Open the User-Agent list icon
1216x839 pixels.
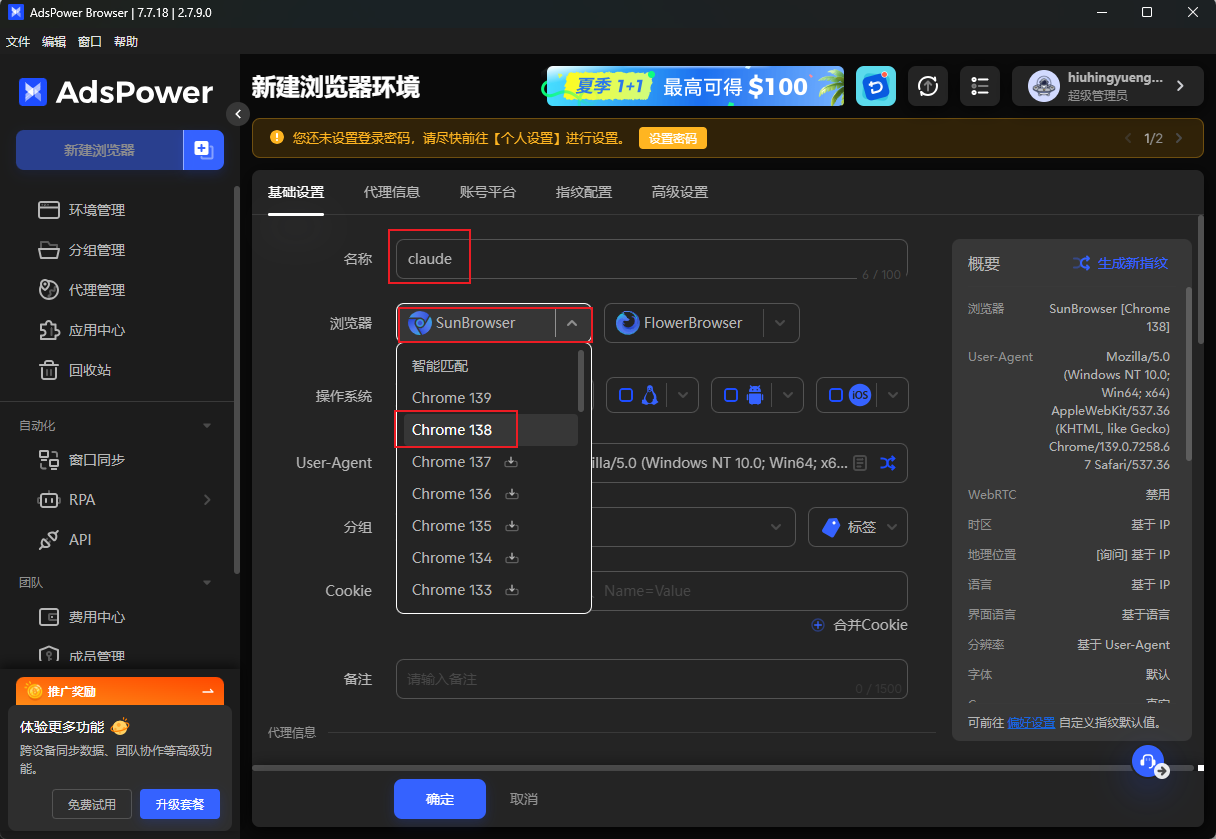pyautogui.click(x=860, y=463)
